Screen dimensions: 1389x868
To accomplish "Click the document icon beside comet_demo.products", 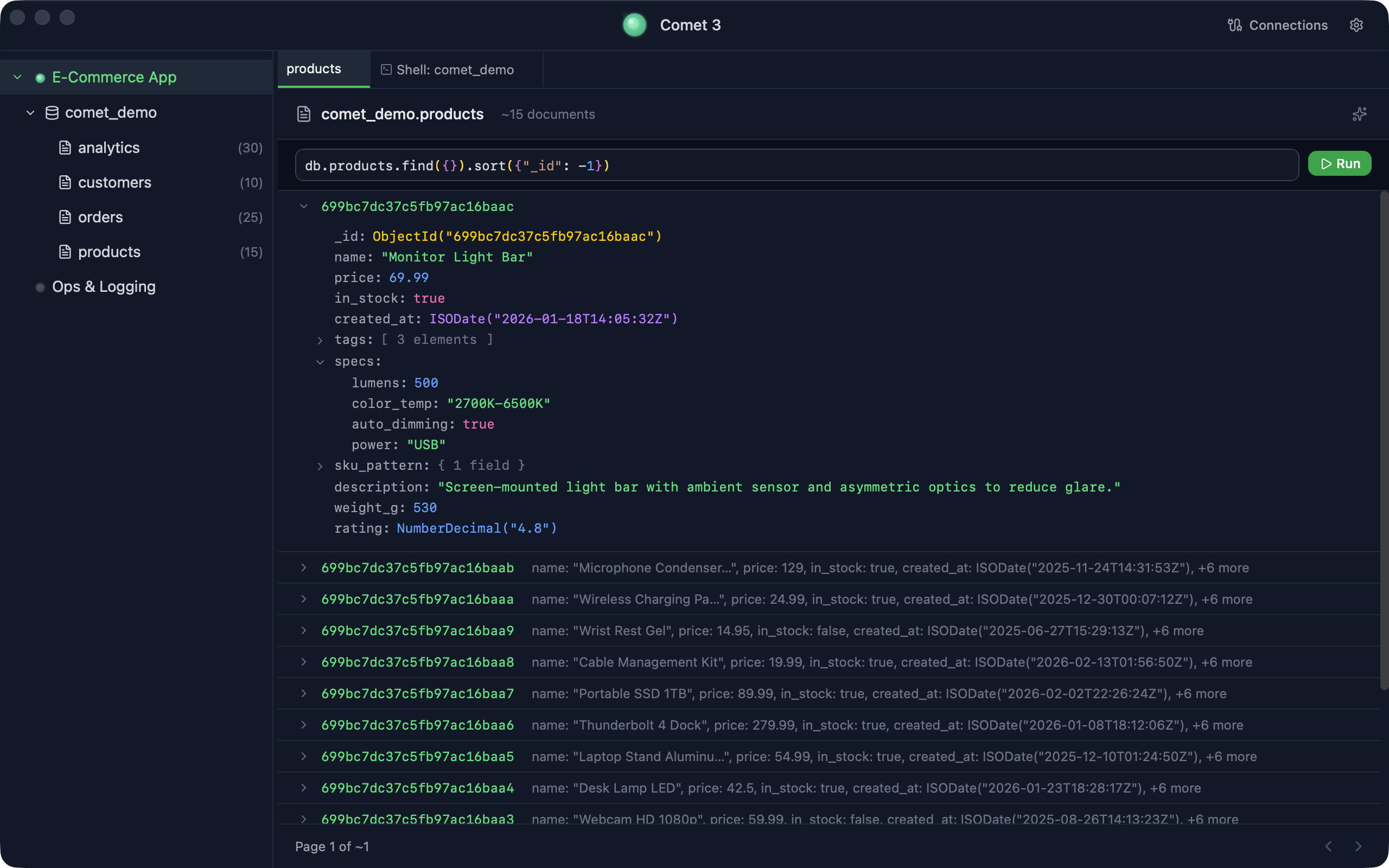I will (303, 114).
